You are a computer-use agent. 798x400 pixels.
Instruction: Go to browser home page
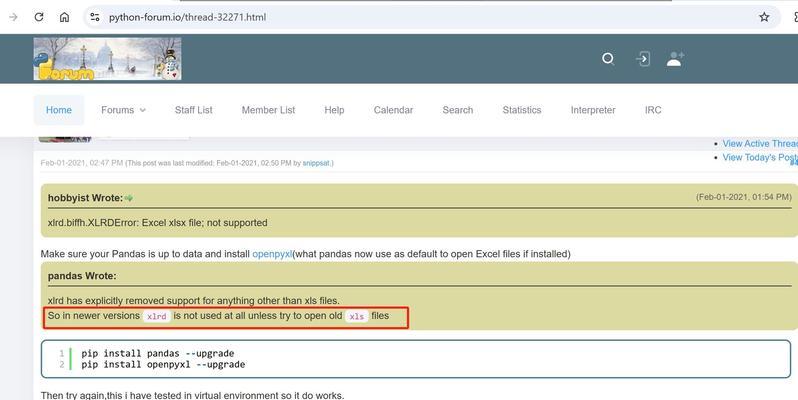[64, 17]
